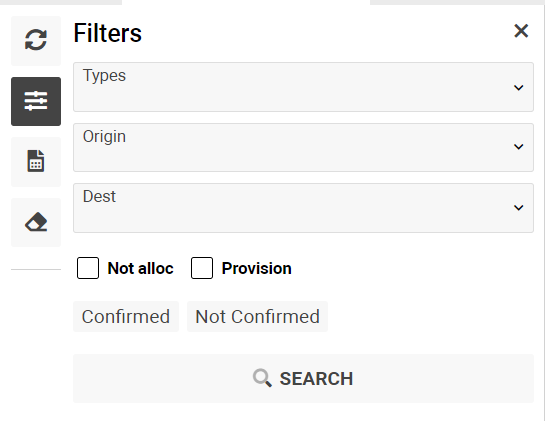Image resolution: width=545 pixels, height=421 pixels.
Task: Click the Provision label text
Action: point(257,268)
